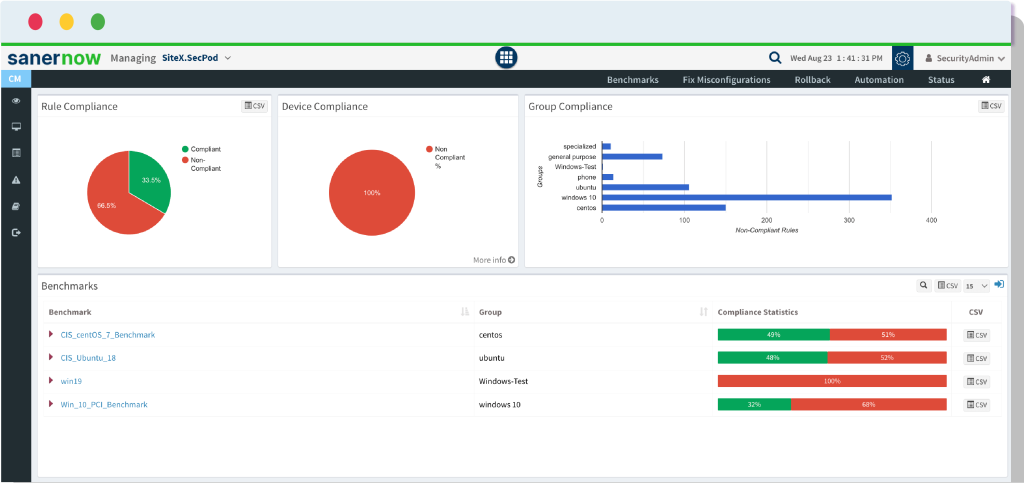Toggle Non Compliant % legend in Device Compliance
Viewport: 1024px width, 483px height.
pos(446,157)
